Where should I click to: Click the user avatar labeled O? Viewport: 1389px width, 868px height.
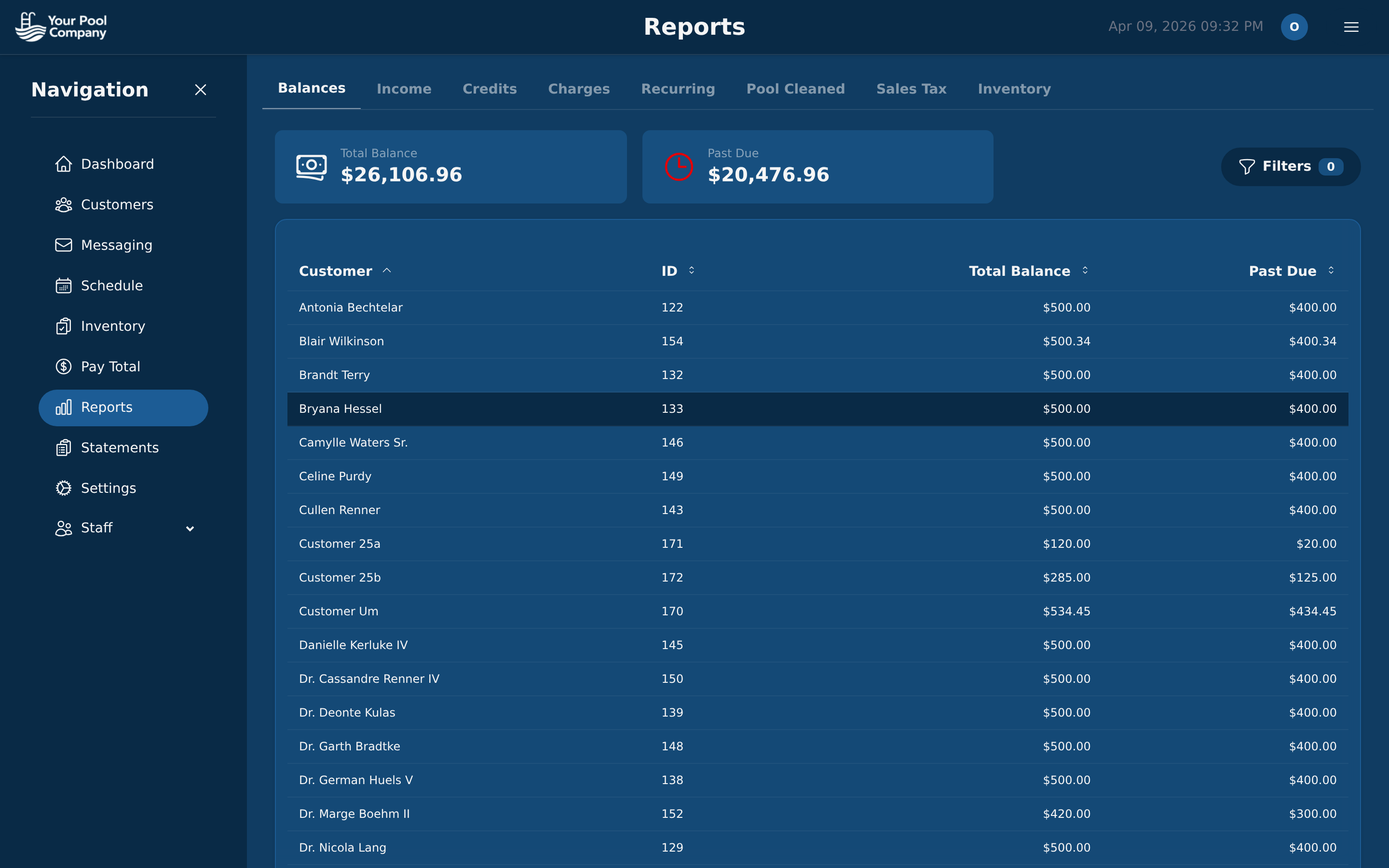[1294, 27]
